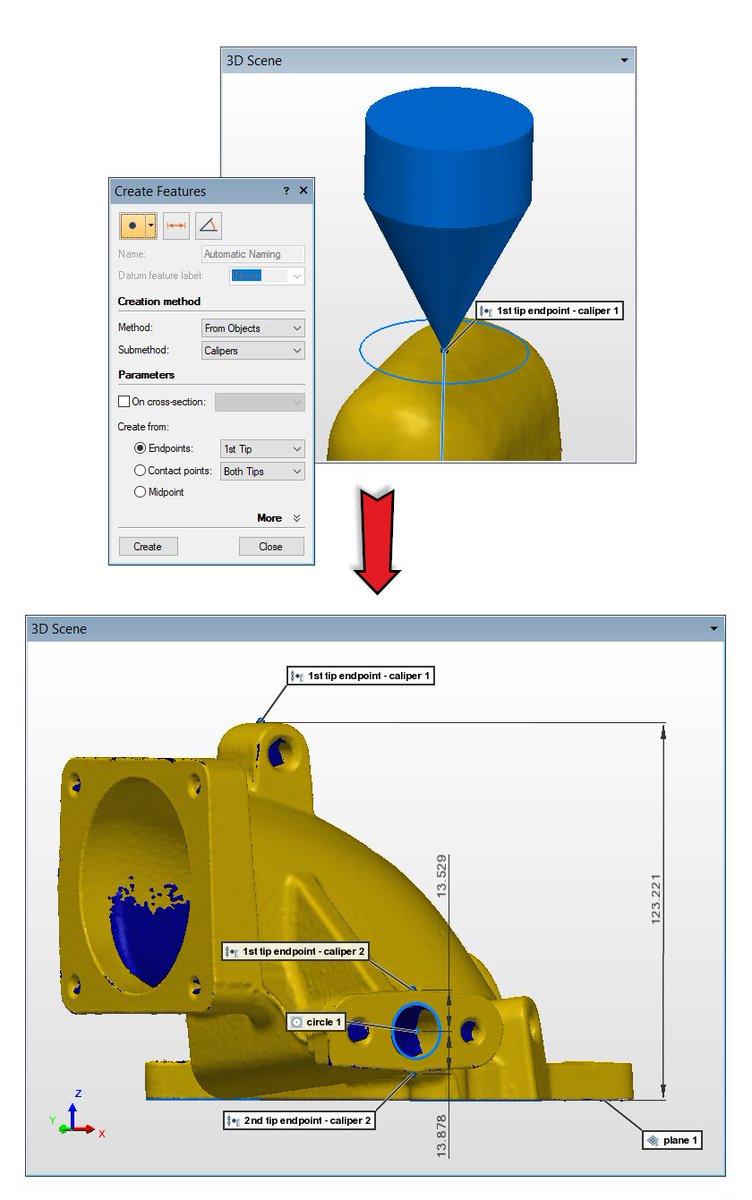Open the Submethod dropdown showing Calipers
The height and width of the screenshot is (1200, 752).
253,350
